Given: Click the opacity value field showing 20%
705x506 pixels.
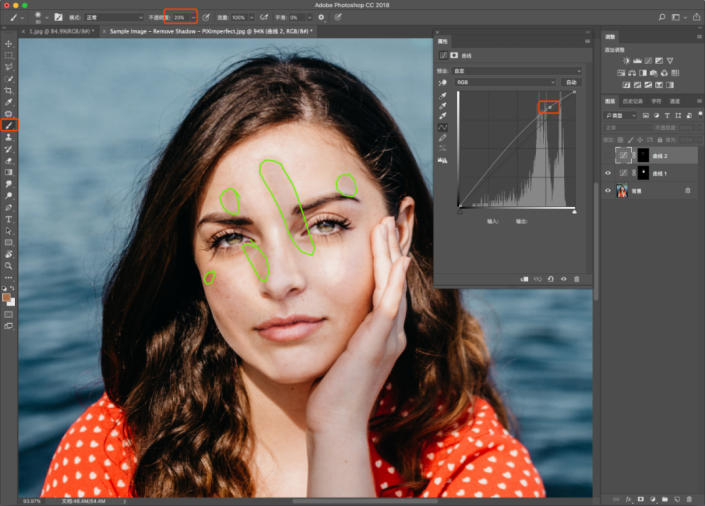Looking at the screenshot, I should (x=180, y=18).
